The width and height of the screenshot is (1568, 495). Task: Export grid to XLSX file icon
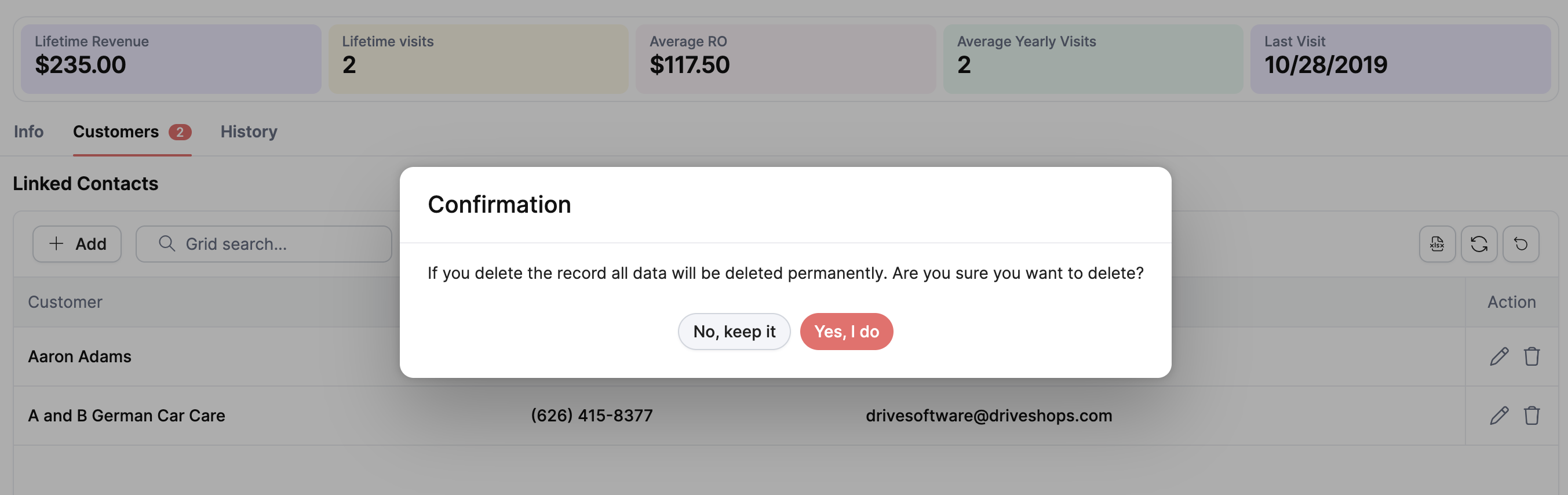click(1437, 244)
